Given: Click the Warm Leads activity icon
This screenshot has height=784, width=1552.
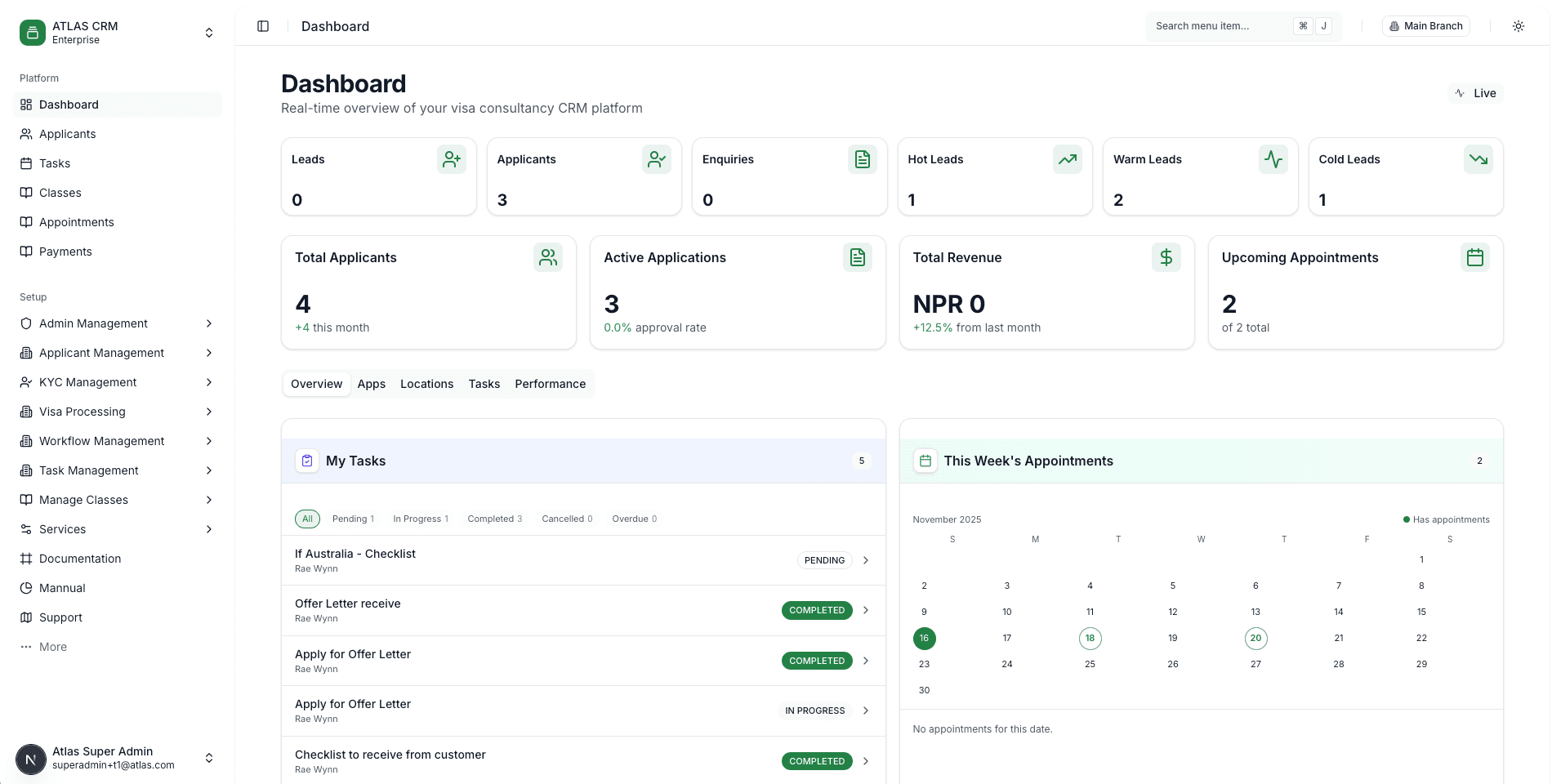Looking at the screenshot, I should 1273,159.
